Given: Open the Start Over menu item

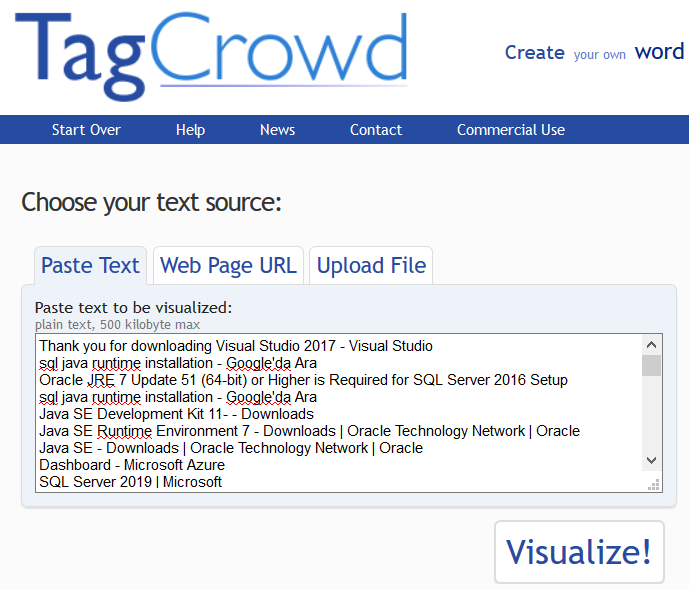Looking at the screenshot, I should point(86,130).
